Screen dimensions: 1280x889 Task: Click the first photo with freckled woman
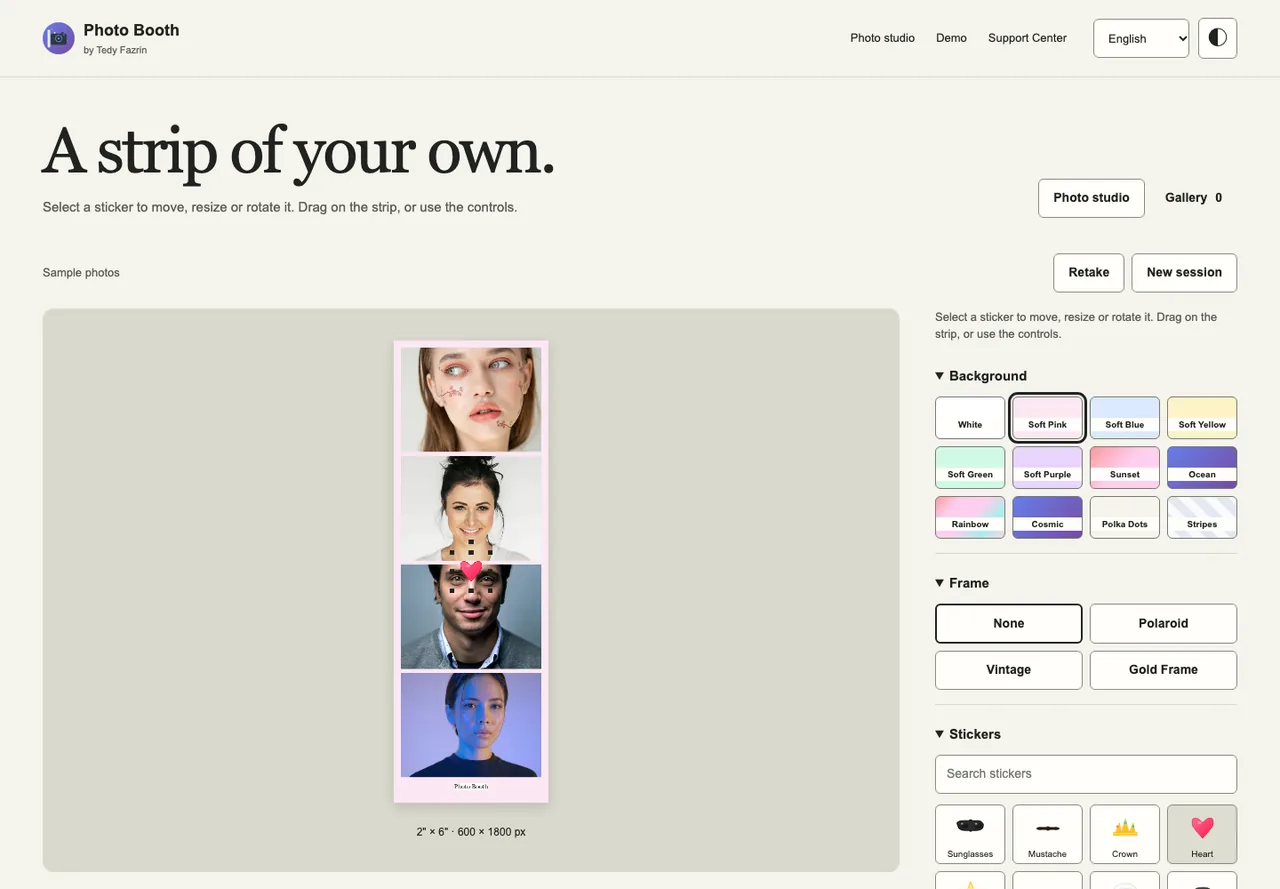click(471, 399)
